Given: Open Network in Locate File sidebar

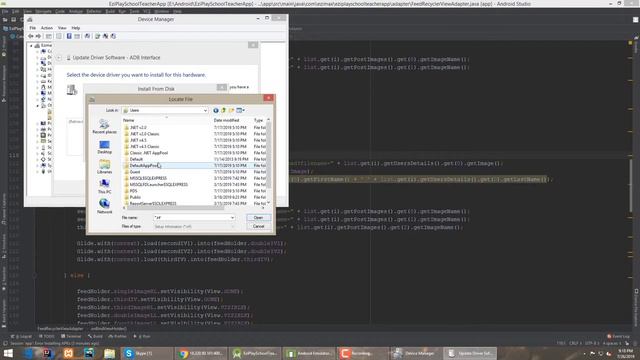Looking at the screenshot, I should point(104,207).
